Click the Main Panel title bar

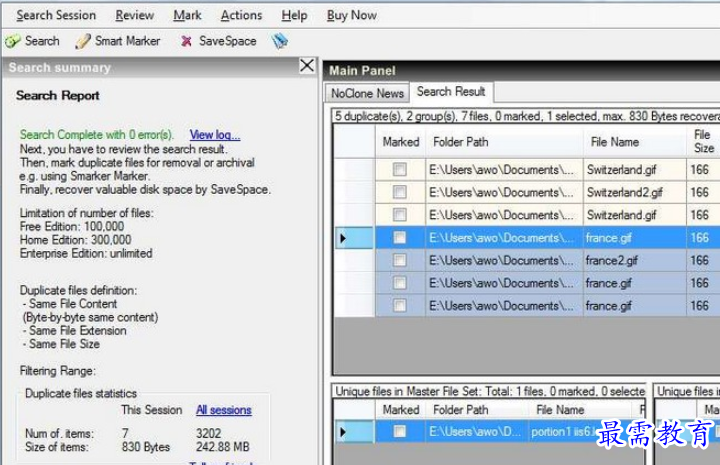(x=521, y=70)
